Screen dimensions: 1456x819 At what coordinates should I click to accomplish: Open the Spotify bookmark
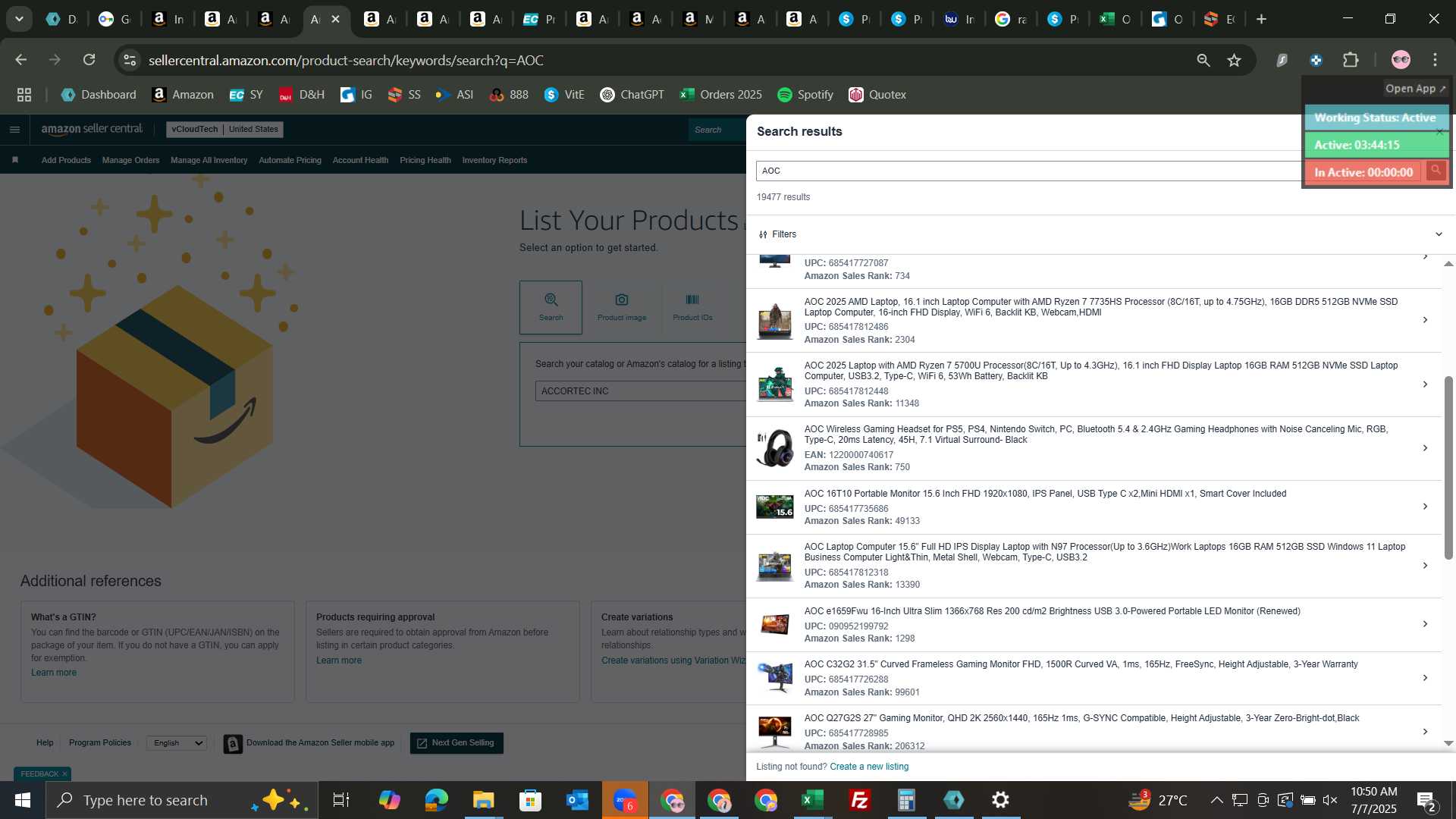805,95
